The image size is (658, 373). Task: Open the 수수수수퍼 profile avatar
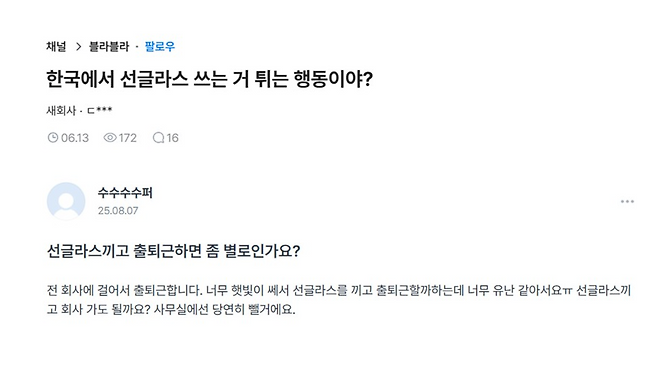tap(66, 201)
